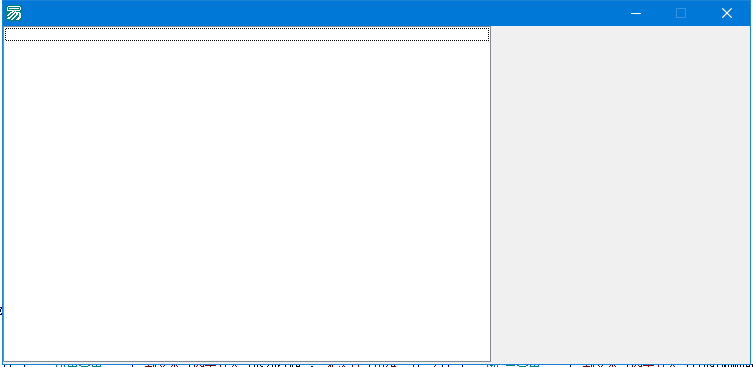Click the disabled maximize square button
The height and width of the screenshot is (367, 753).
pyautogui.click(x=681, y=13)
